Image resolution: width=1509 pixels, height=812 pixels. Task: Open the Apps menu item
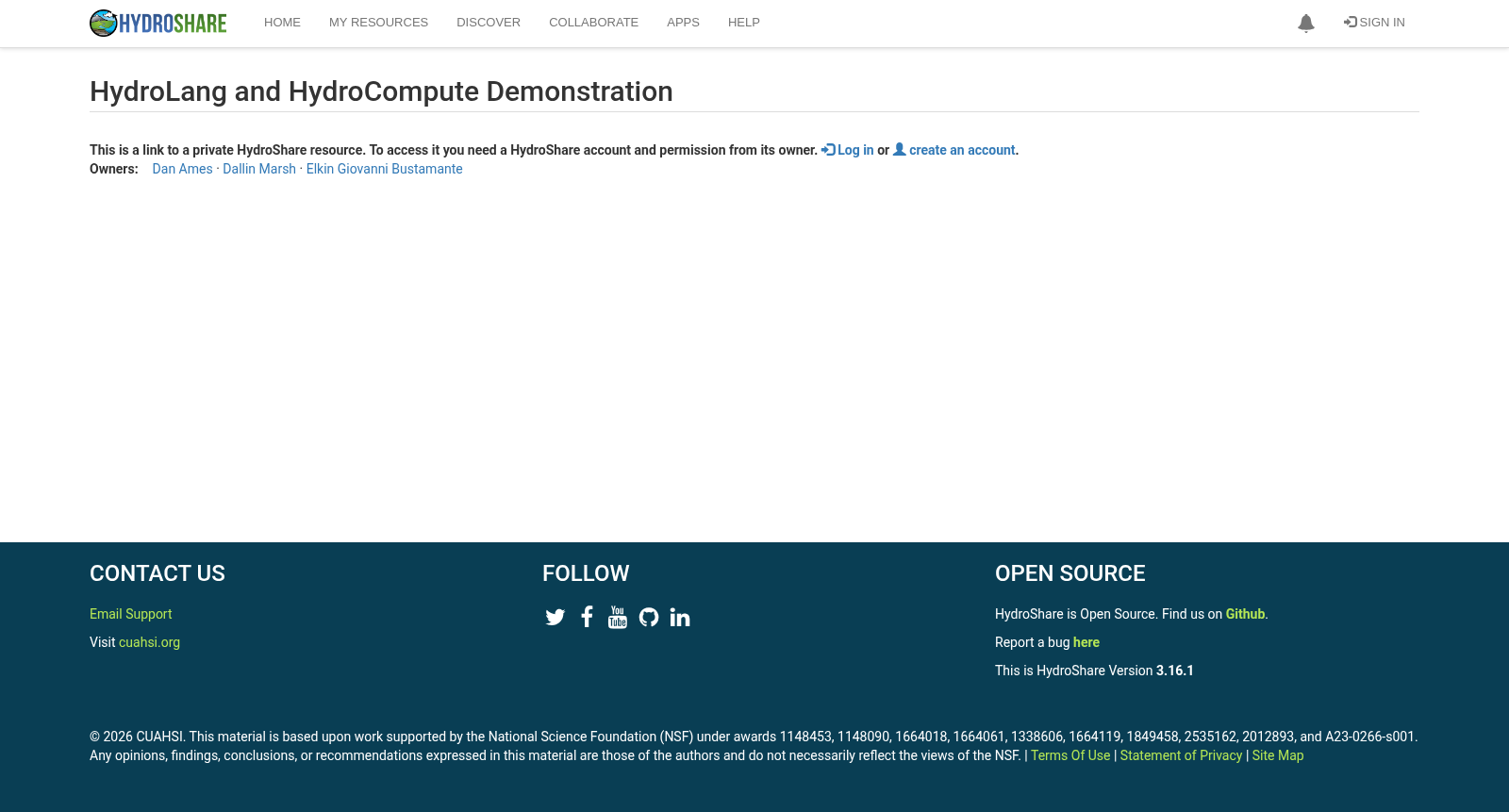683,23
